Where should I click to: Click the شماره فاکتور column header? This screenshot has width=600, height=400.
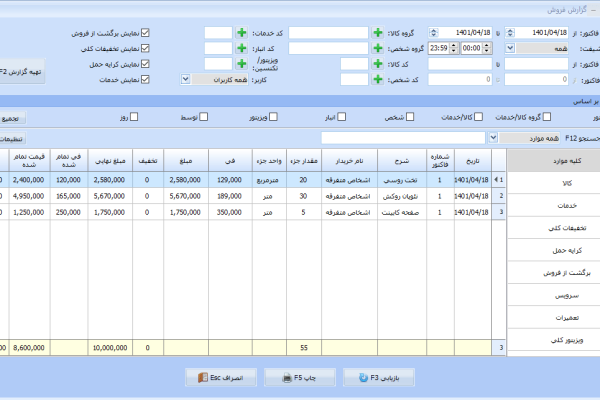(440, 161)
